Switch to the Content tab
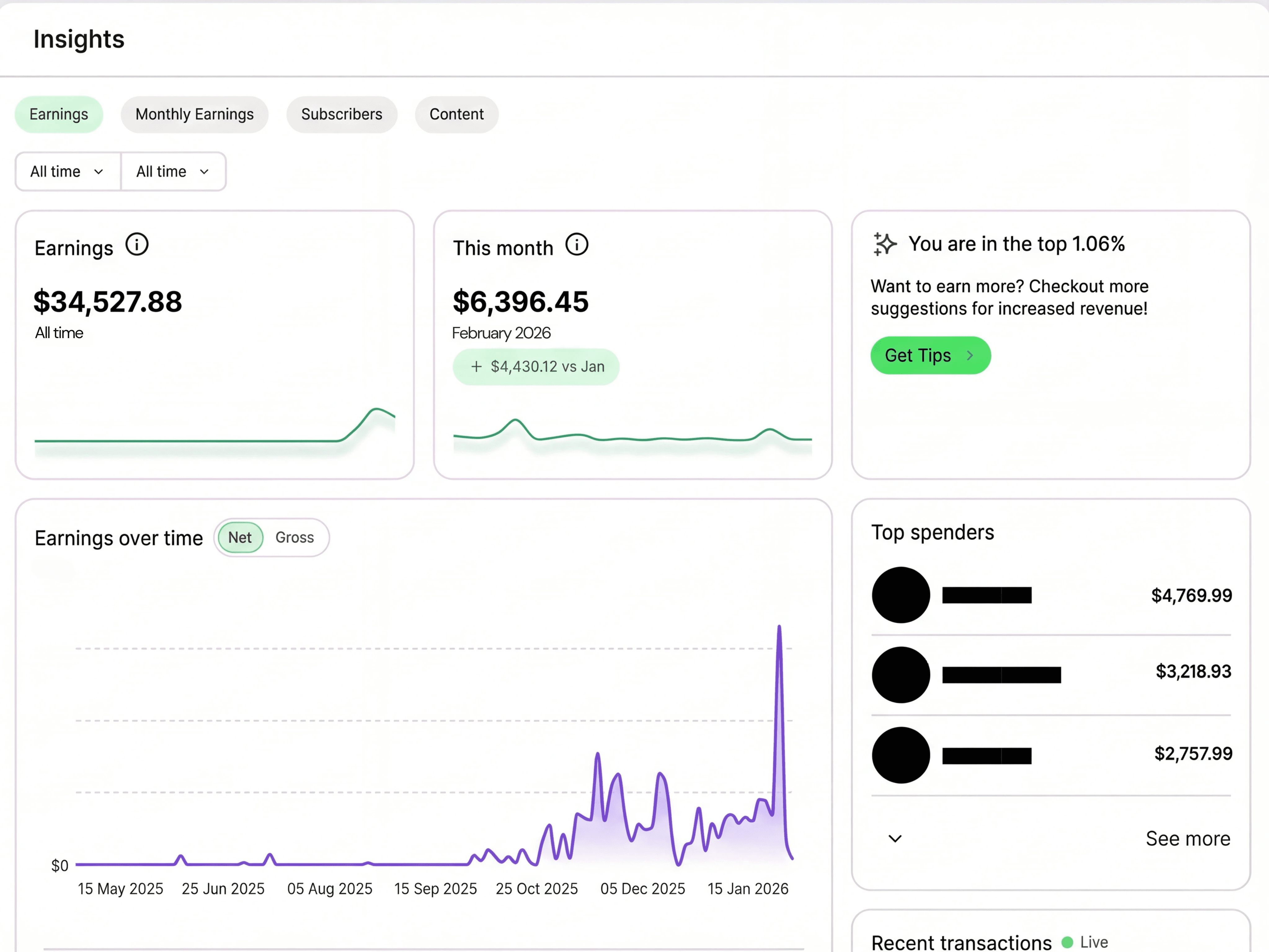This screenshot has height=952, width=1269. [456, 114]
